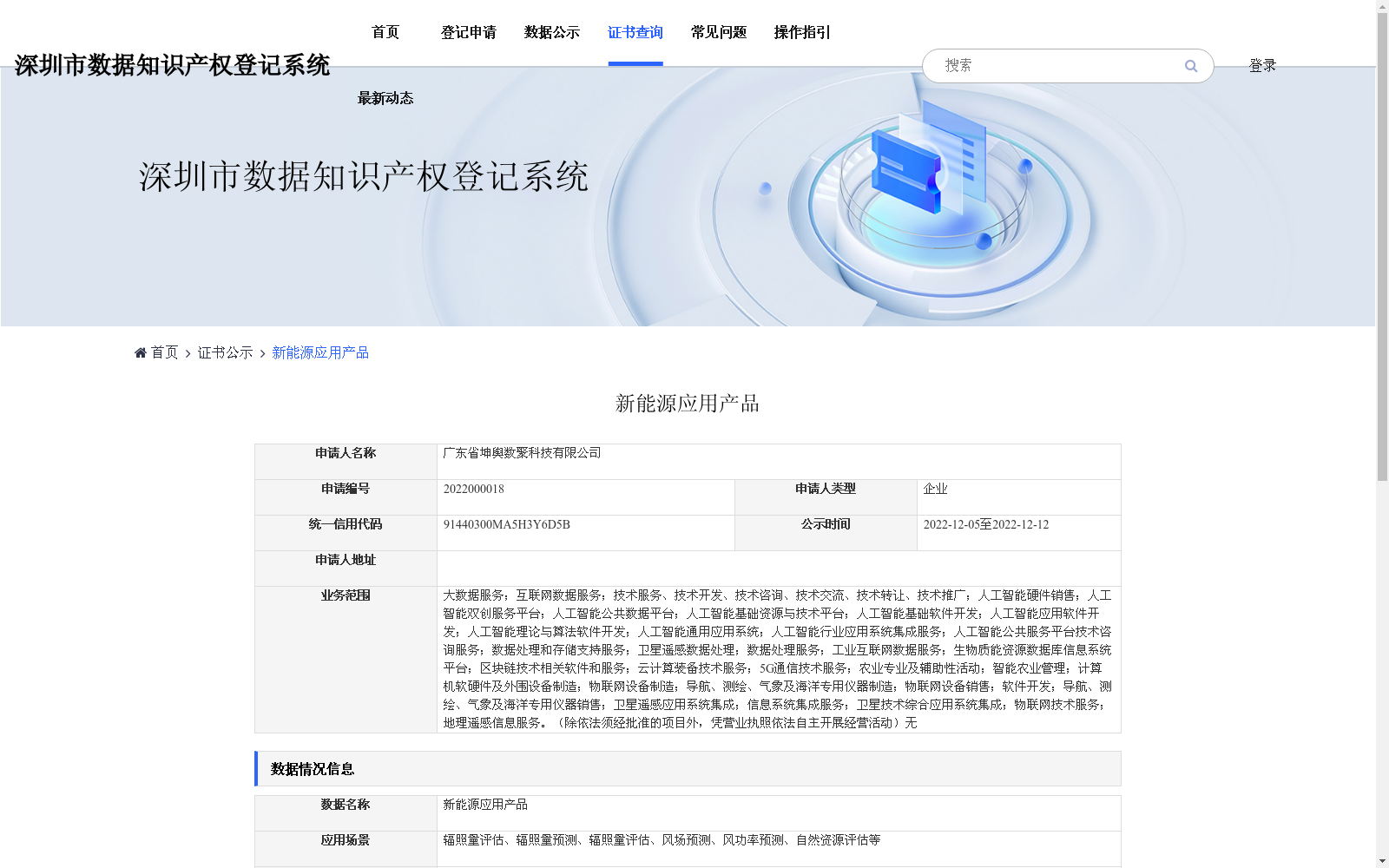
Task: Open 最新动态 menu item
Action: (385, 98)
